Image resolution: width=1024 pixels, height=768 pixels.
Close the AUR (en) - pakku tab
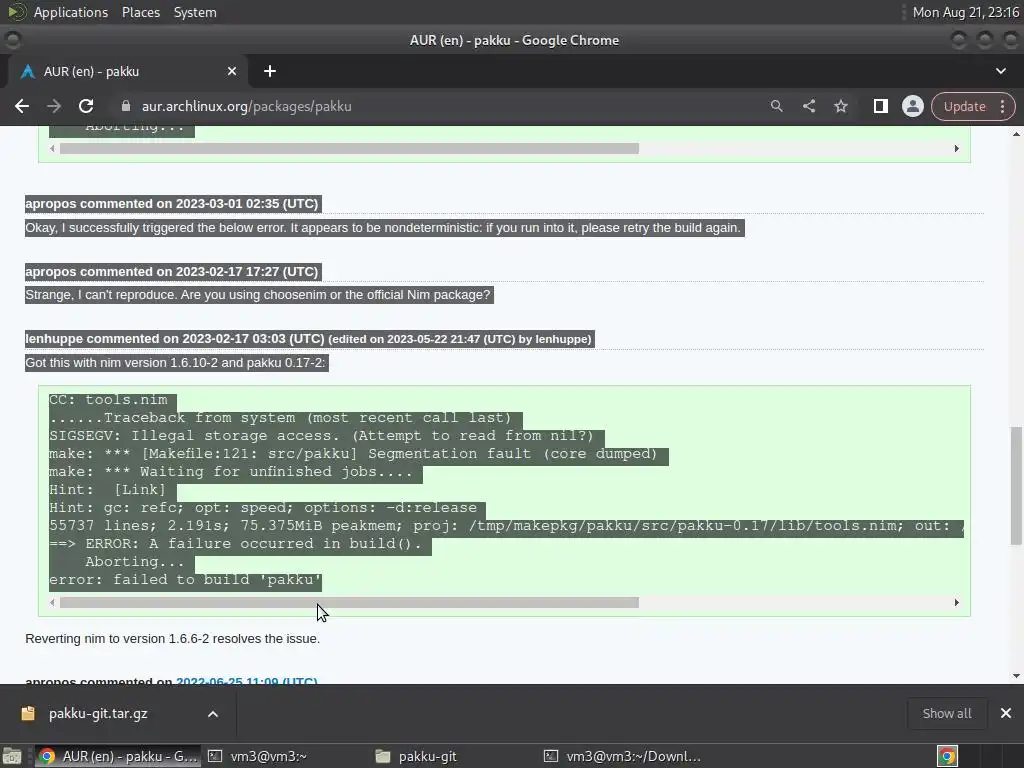tap(232, 71)
